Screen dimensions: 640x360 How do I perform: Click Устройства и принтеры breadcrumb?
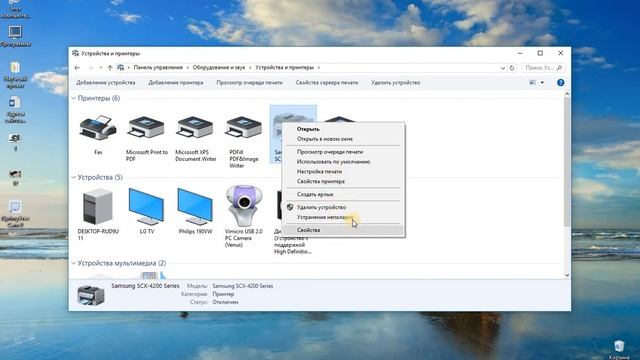click(x=284, y=68)
